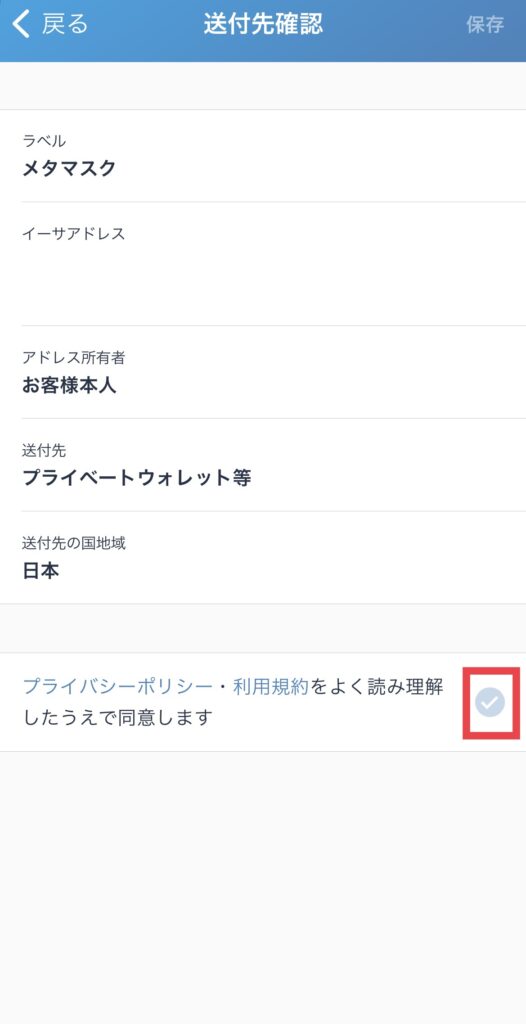Image resolution: width=526 pixels, height=1024 pixels.
Task: Tap the メタマスク label value
Action: (69, 168)
